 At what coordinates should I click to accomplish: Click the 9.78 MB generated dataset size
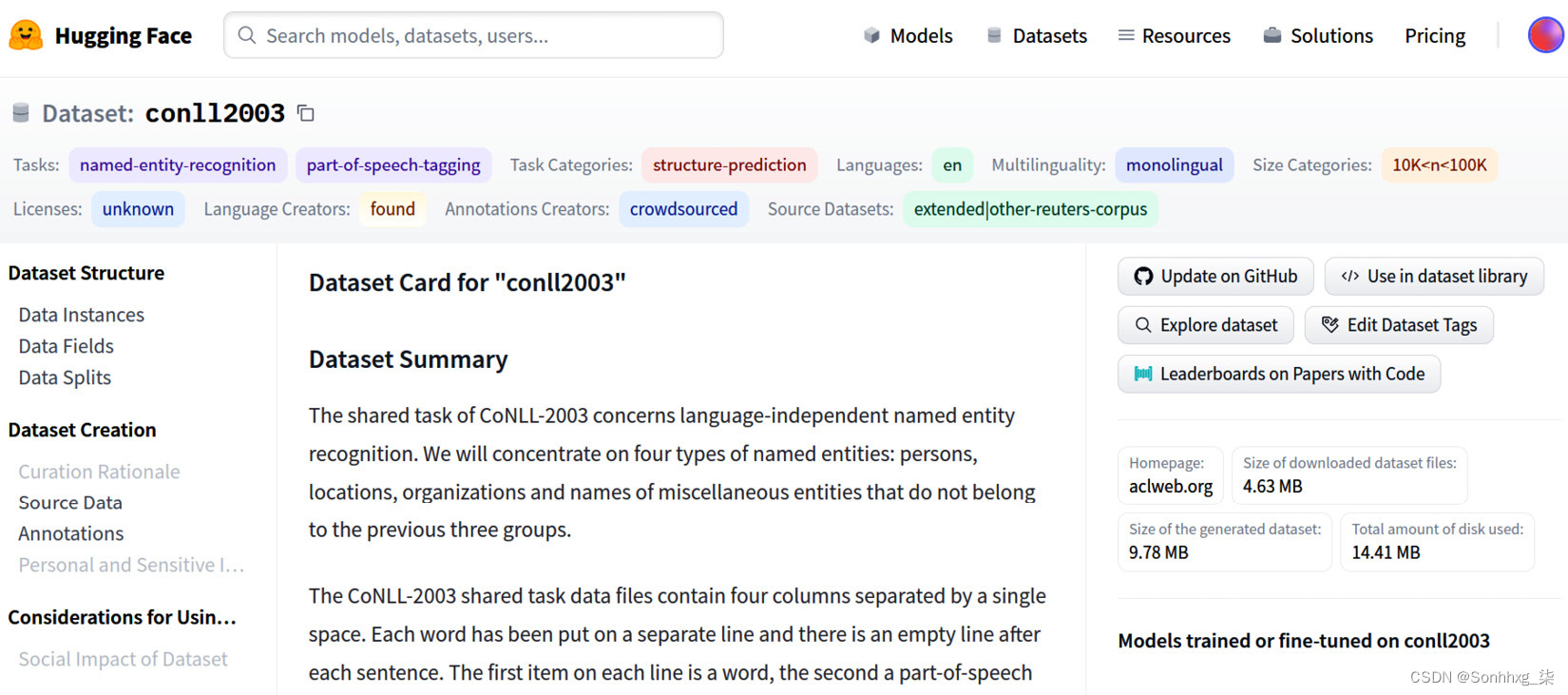1158,552
